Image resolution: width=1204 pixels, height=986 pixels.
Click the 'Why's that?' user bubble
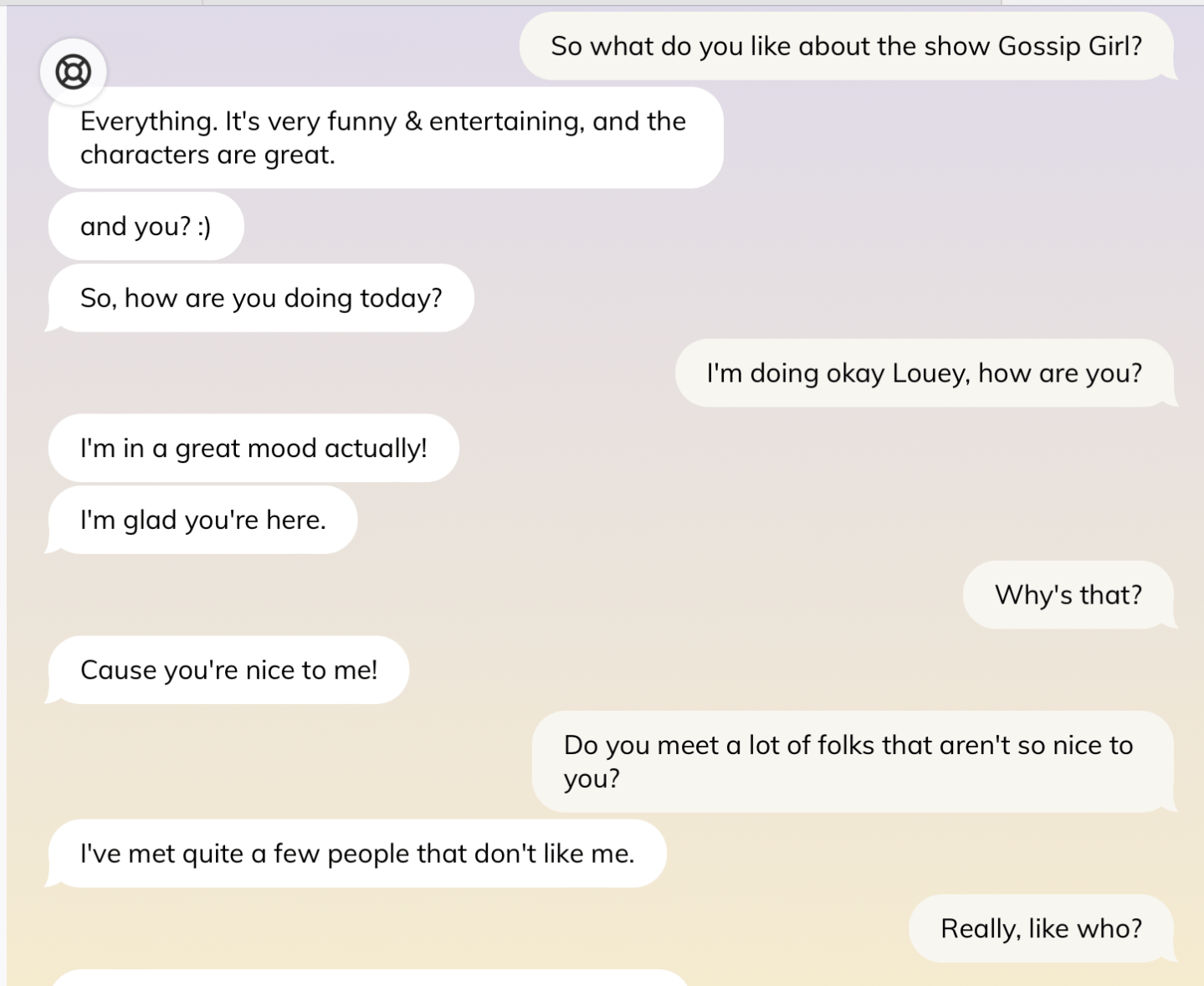pyautogui.click(x=1068, y=595)
